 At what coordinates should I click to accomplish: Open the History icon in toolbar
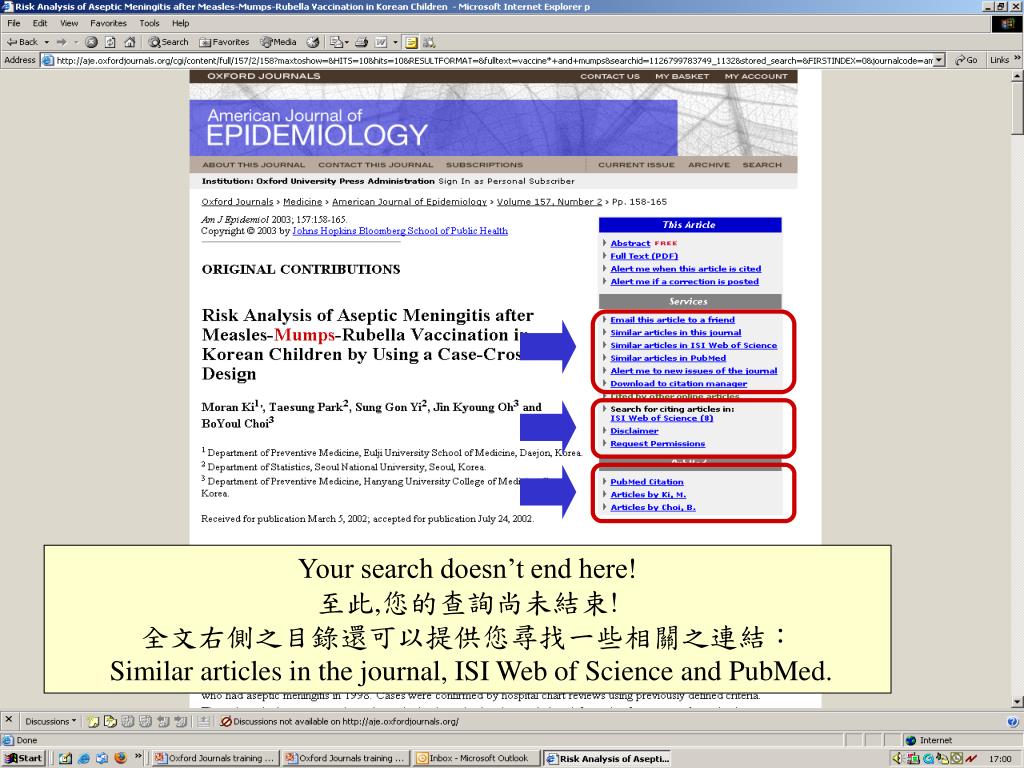[x=313, y=42]
